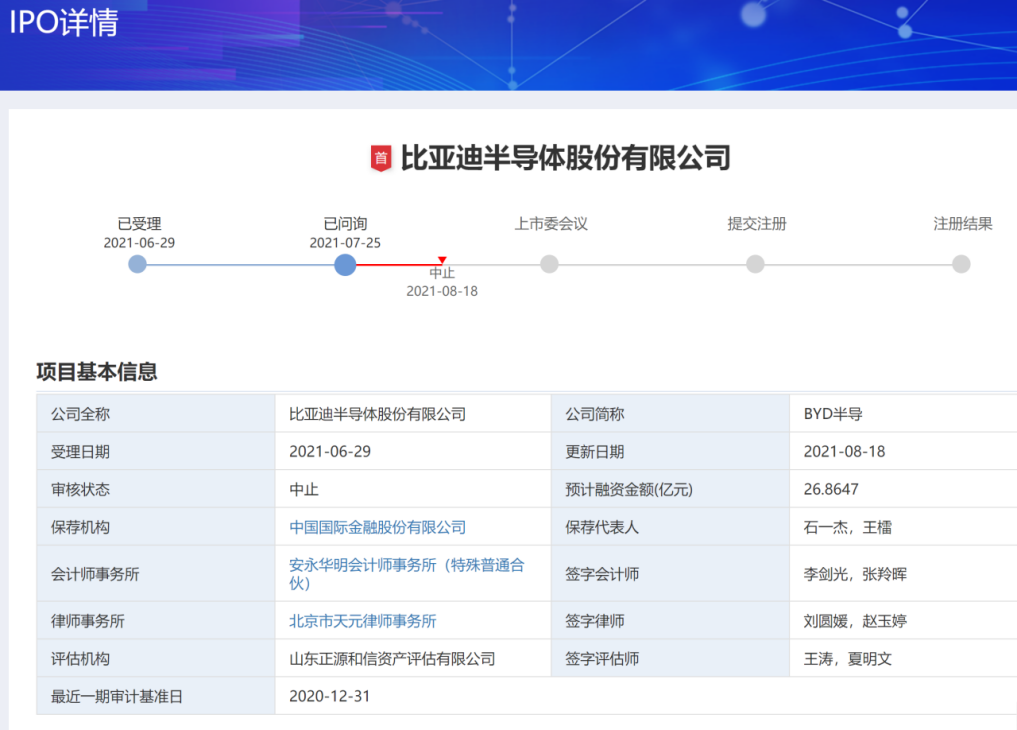Viewport: 1017px width, 730px height.
Task: Click the 律师事务所 label cell
Action: tap(156, 620)
